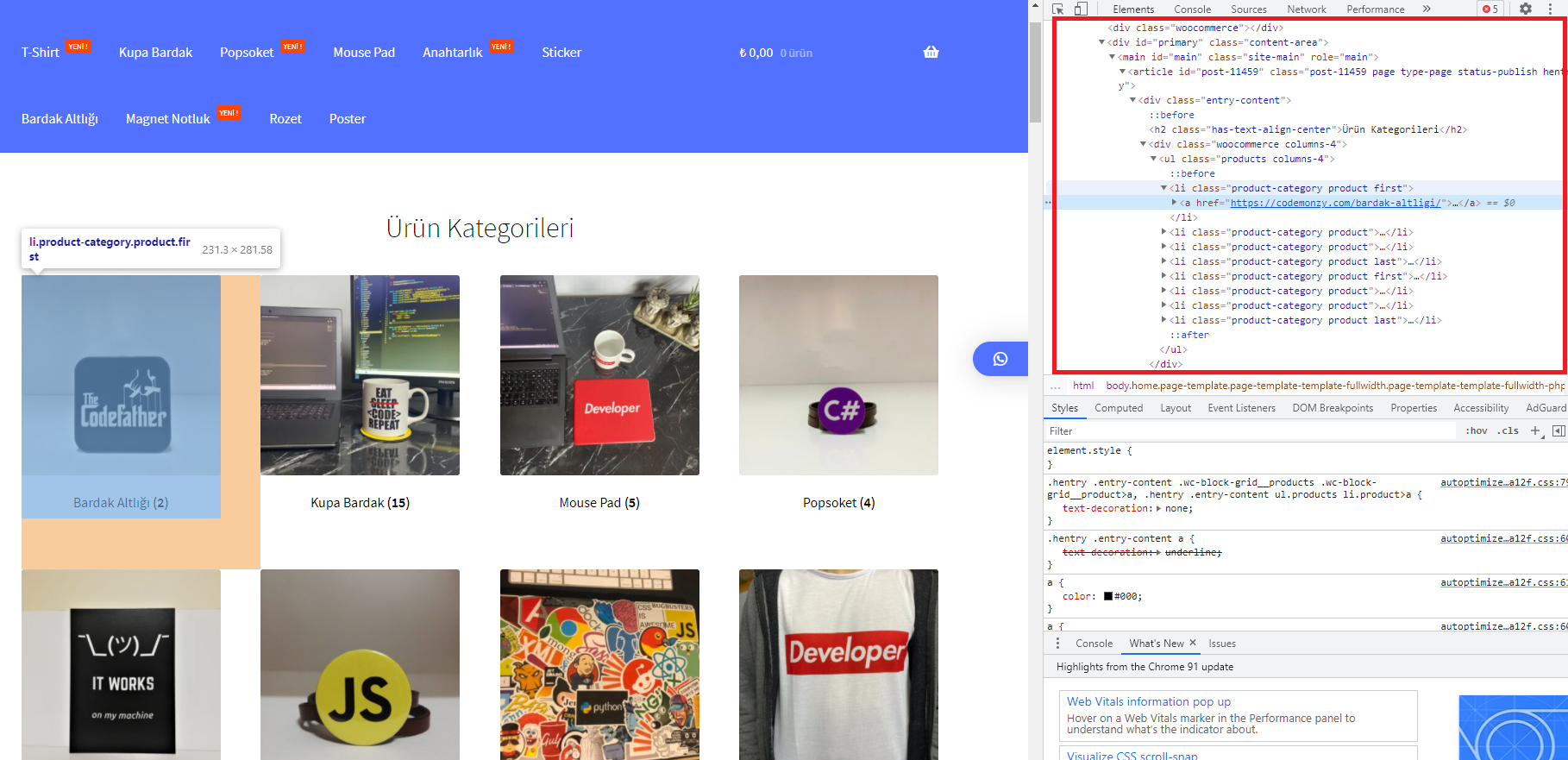This screenshot has height=760, width=1568.
Task: Open the Rozet menu item
Action: click(285, 119)
